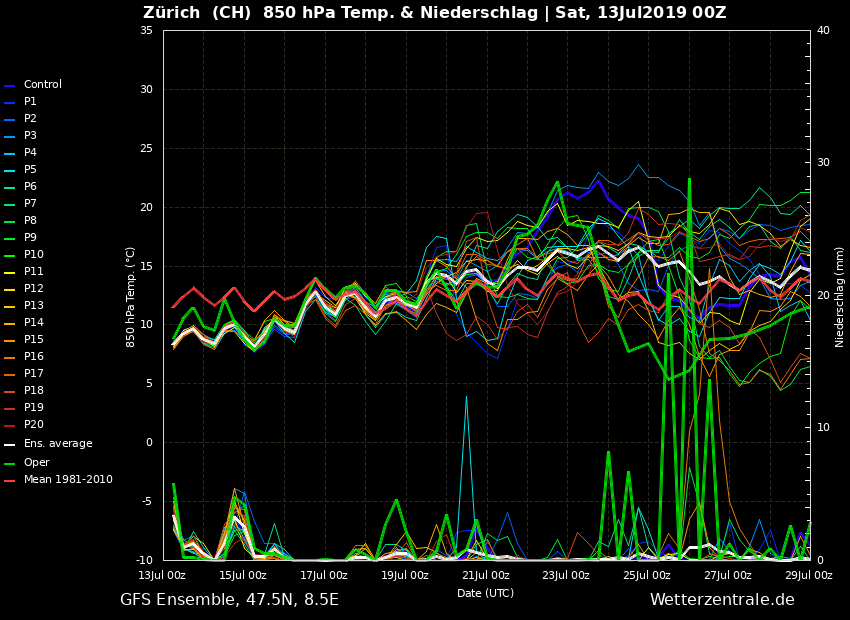Click the white Ens. average color line swatch
Viewport: 850px width, 620px height.
pyautogui.click(x=10, y=445)
